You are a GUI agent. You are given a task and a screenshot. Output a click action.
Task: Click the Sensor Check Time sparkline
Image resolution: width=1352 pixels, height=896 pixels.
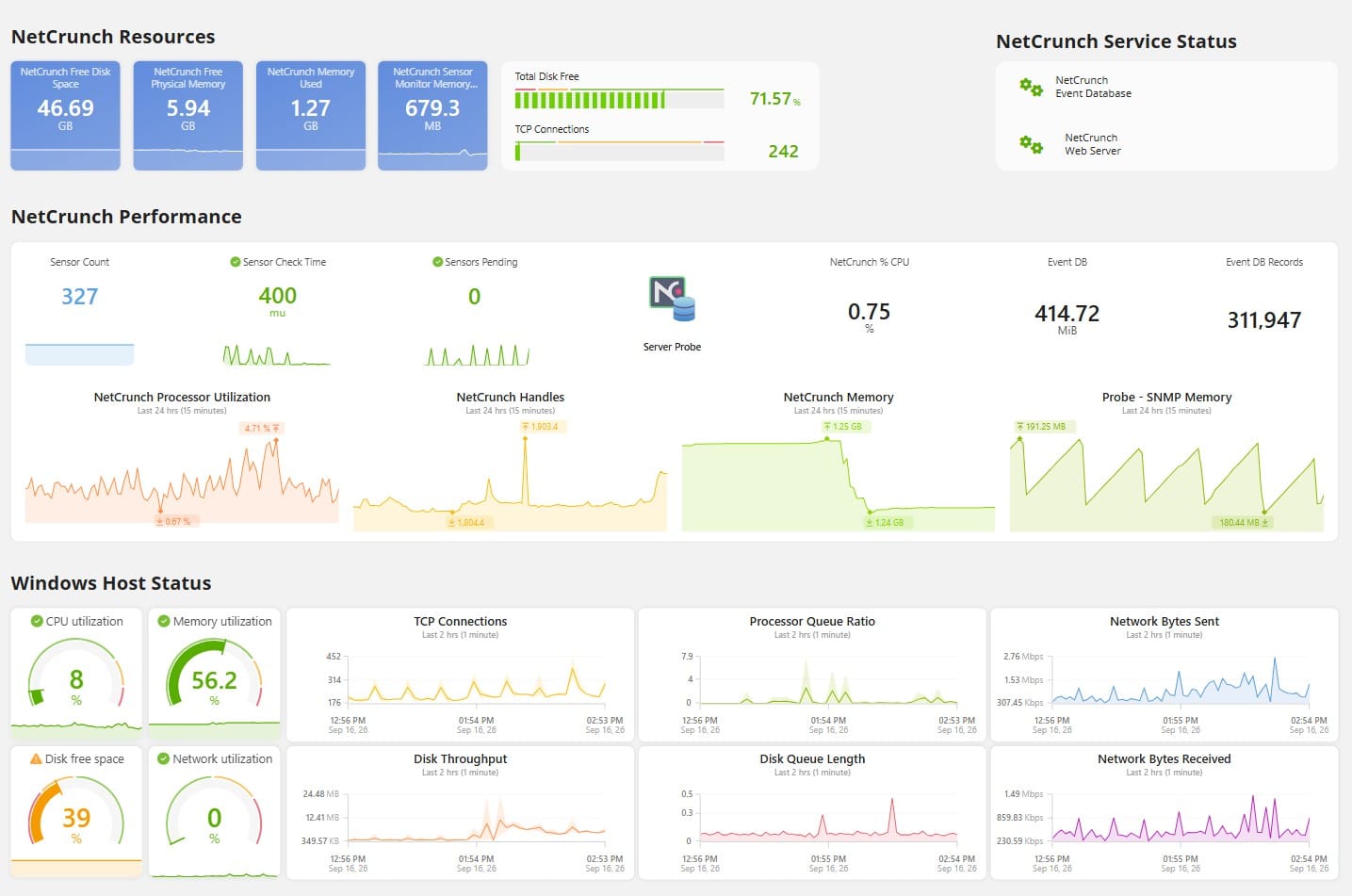[x=277, y=354]
